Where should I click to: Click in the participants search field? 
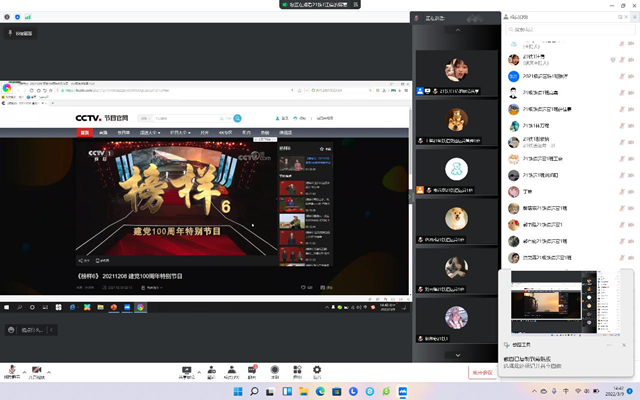pyautogui.click(x=570, y=29)
